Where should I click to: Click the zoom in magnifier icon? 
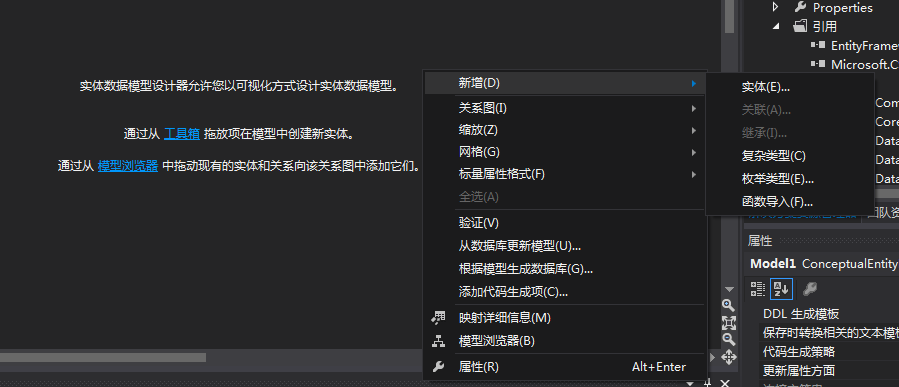click(x=728, y=305)
